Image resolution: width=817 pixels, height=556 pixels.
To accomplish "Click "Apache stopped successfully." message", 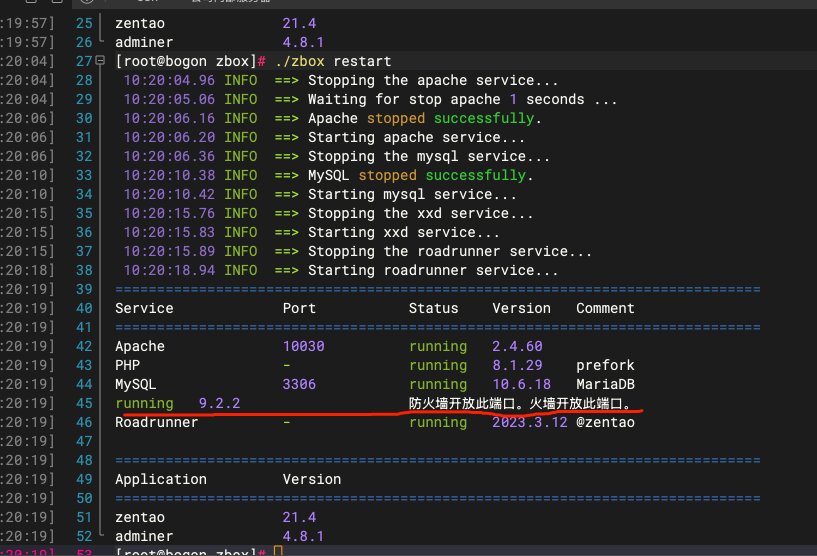I will pos(425,118).
